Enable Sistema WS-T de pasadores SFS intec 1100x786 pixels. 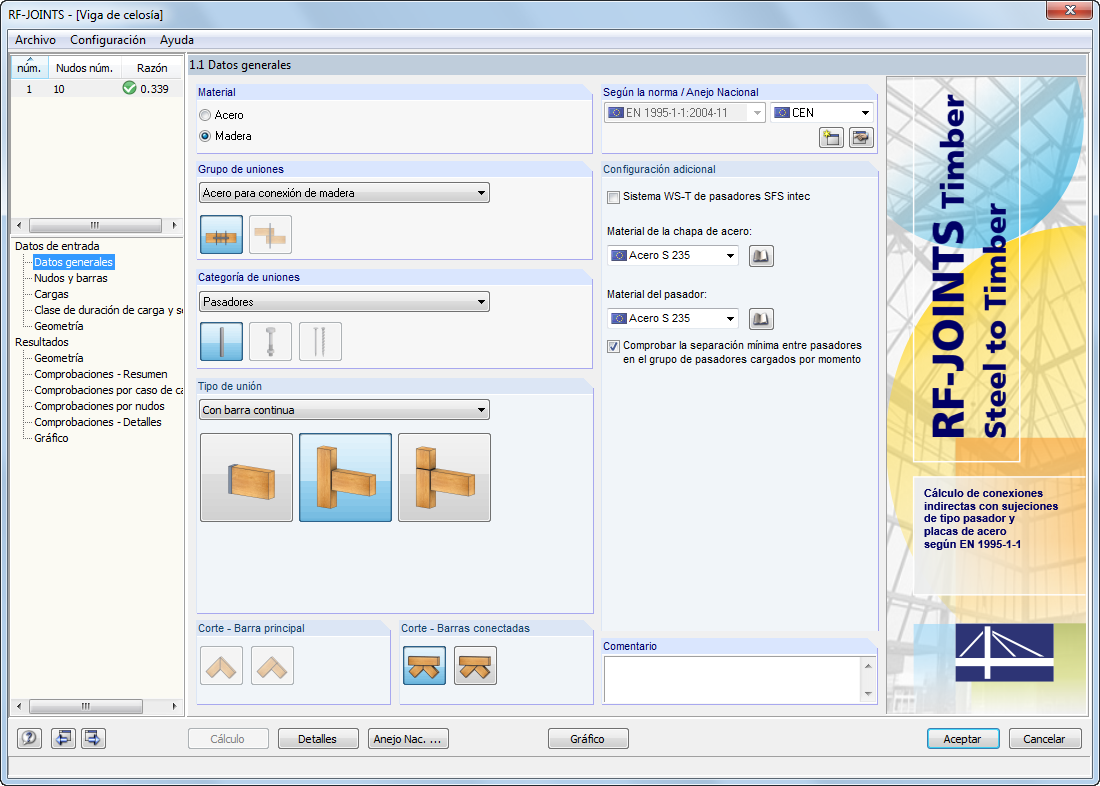click(x=614, y=197)
